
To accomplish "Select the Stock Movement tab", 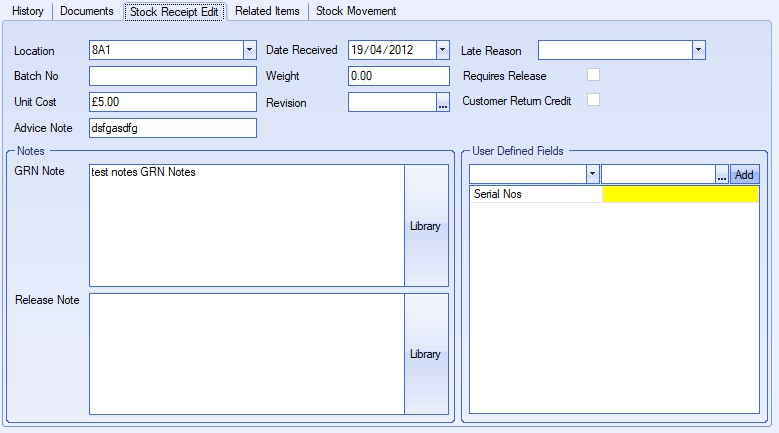I will click(356, 11).
